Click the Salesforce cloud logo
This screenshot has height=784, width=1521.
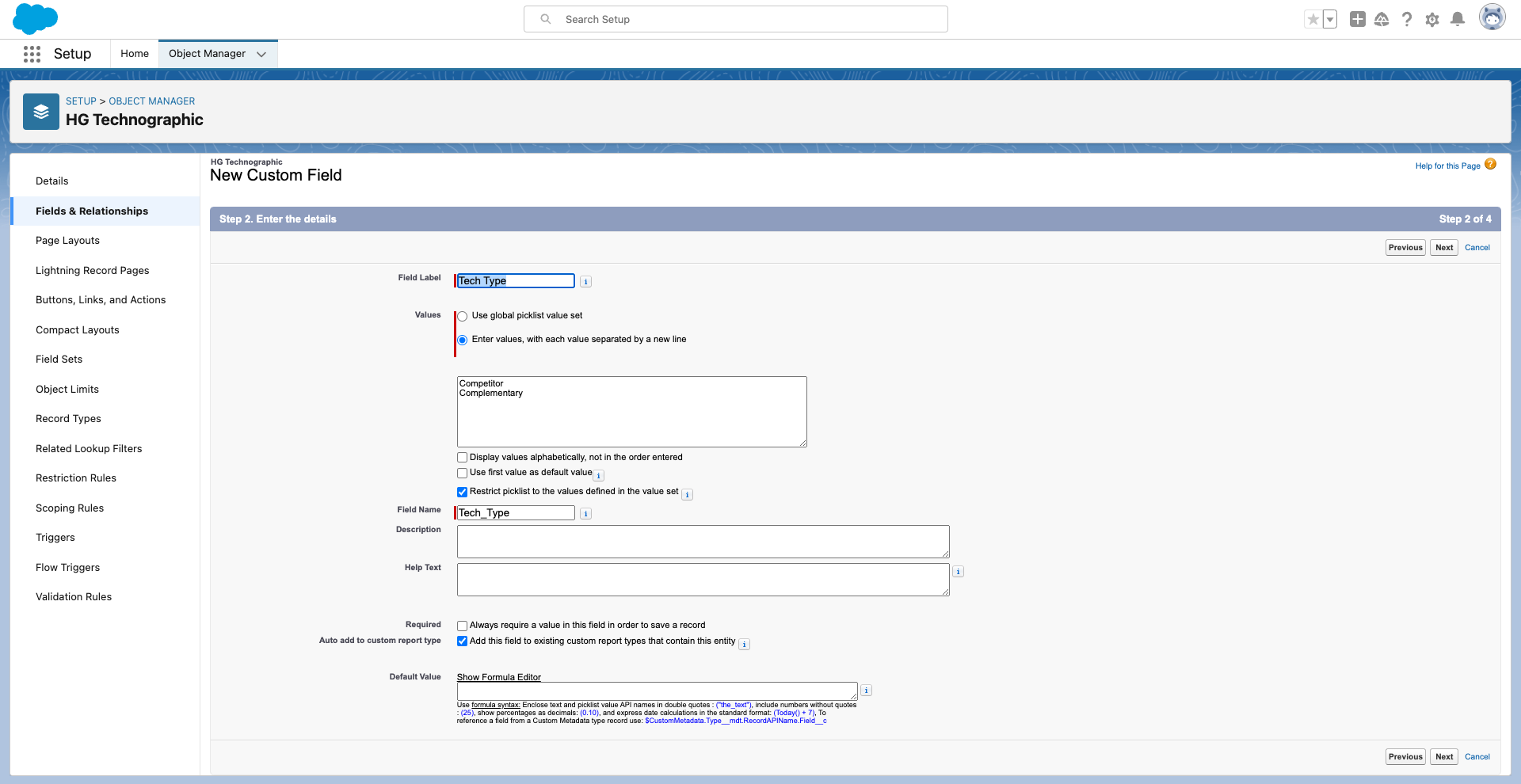pyautogui.click(x=35, y=18)
